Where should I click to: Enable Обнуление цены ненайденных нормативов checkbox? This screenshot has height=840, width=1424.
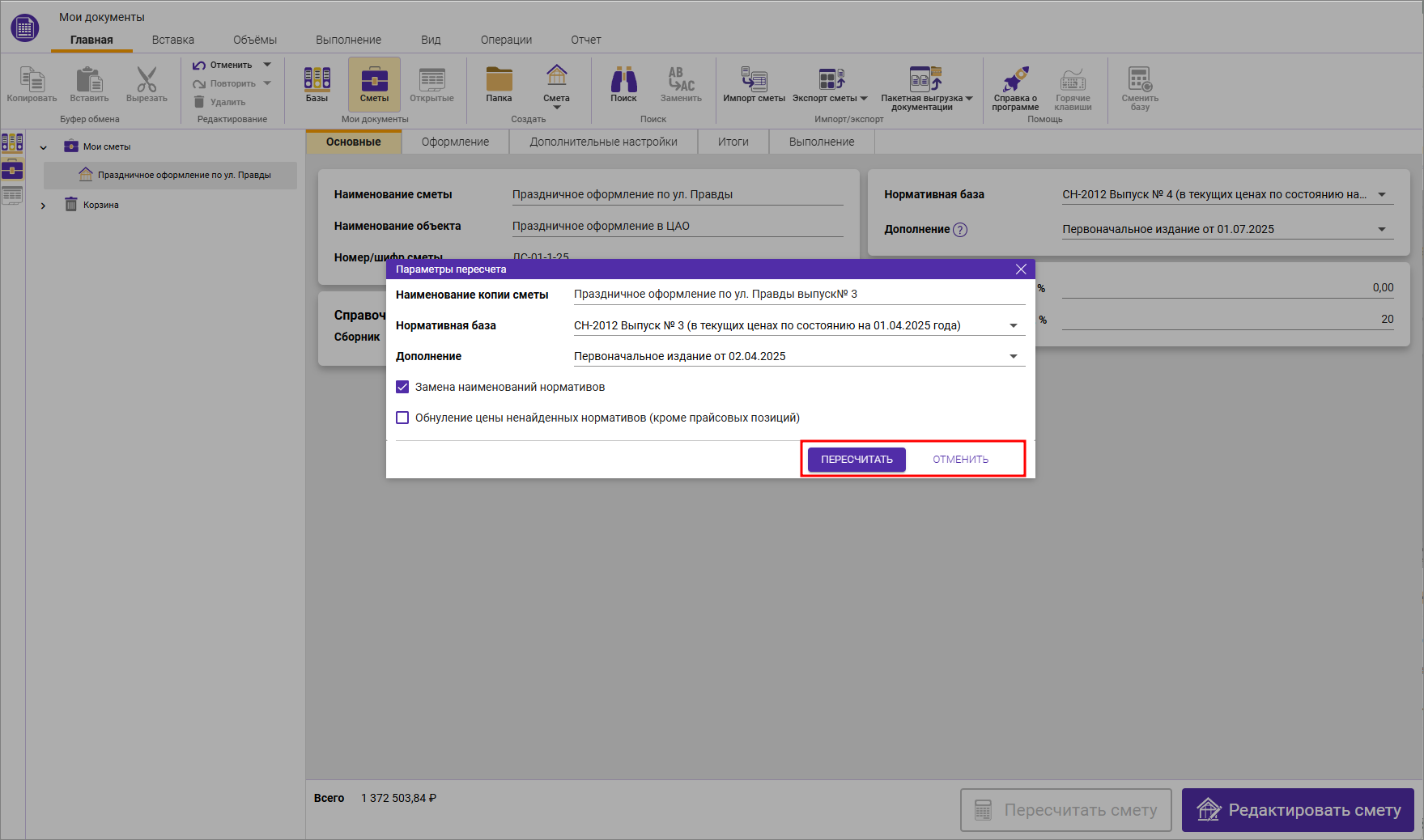tap(402, 418)
